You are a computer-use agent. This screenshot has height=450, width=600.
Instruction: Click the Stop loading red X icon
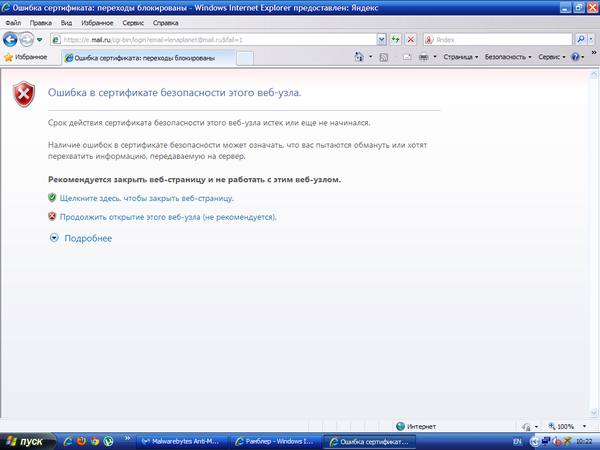pos(411,39)
